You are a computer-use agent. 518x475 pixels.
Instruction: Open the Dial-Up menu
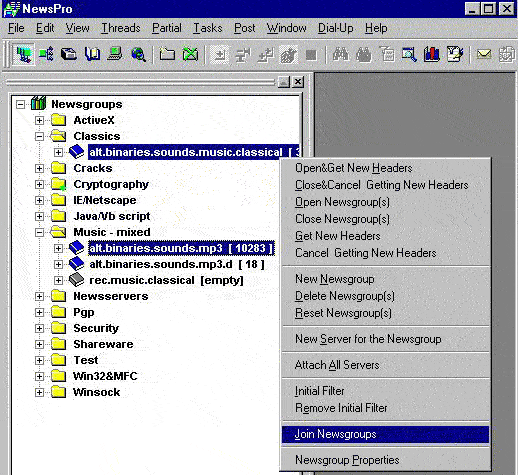pyautogui.click(x=336, y=28)
